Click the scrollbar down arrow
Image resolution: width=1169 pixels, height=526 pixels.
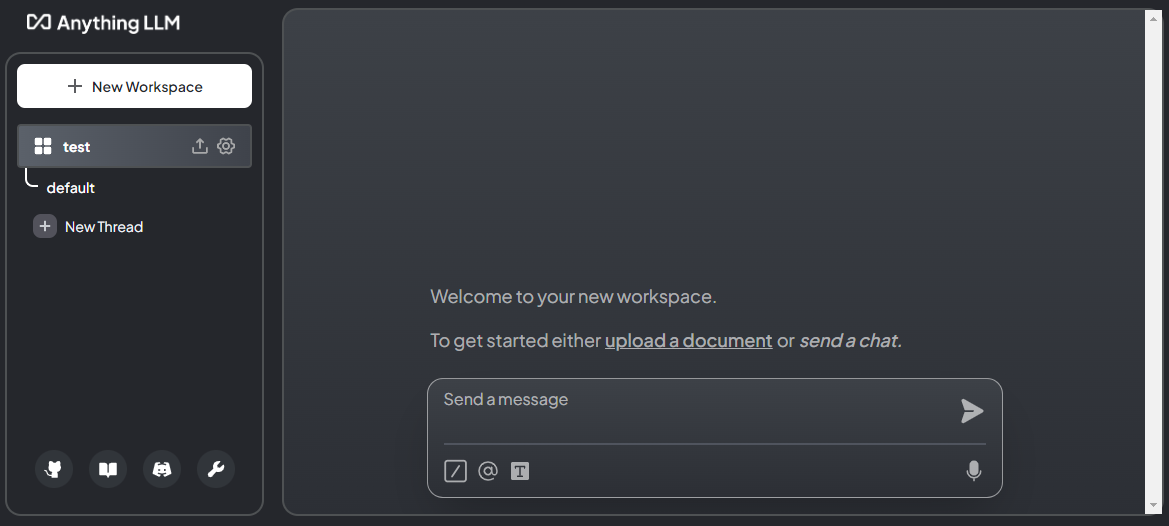(x=1153, y=507)
